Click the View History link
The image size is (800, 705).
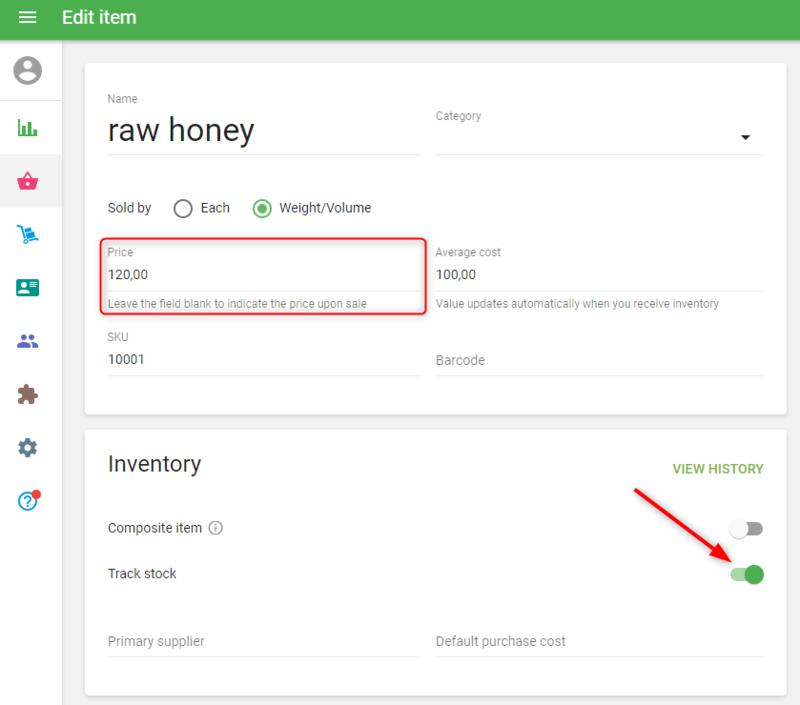click(x=717, y=469)
